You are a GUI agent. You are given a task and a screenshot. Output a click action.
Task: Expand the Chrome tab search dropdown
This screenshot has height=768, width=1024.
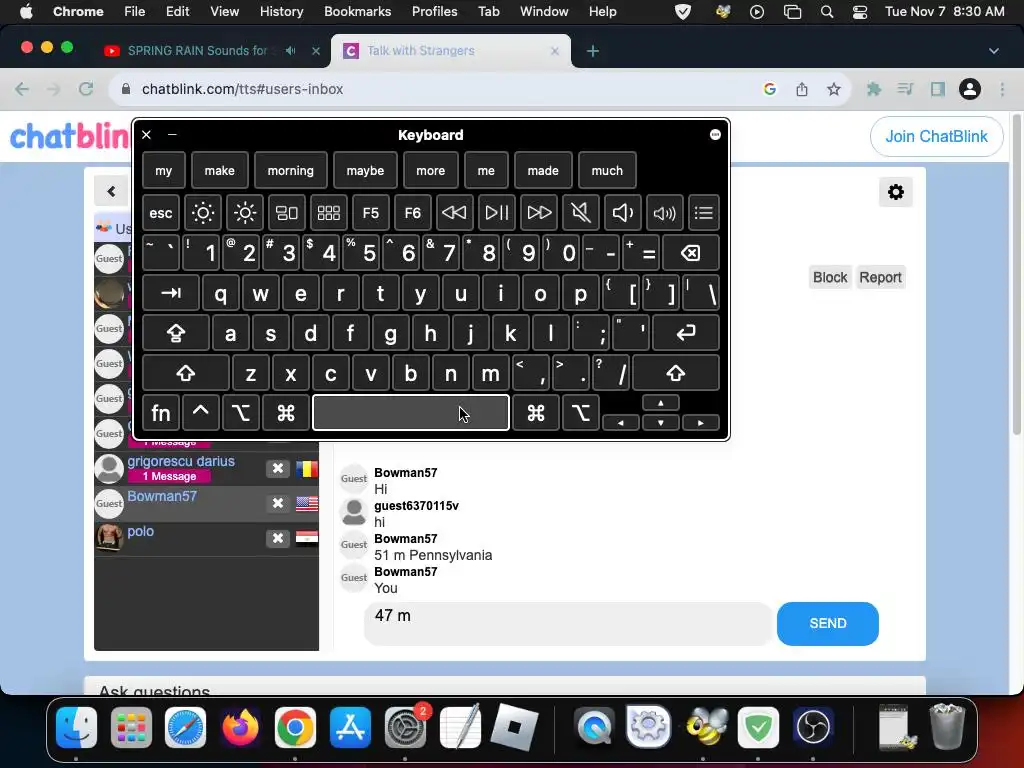(x=993, y=51)
